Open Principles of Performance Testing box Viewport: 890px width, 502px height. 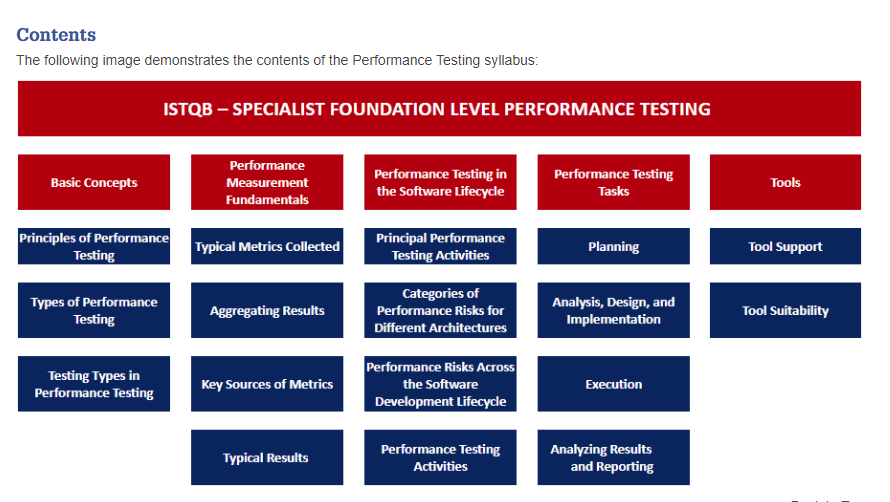(94, 246)
